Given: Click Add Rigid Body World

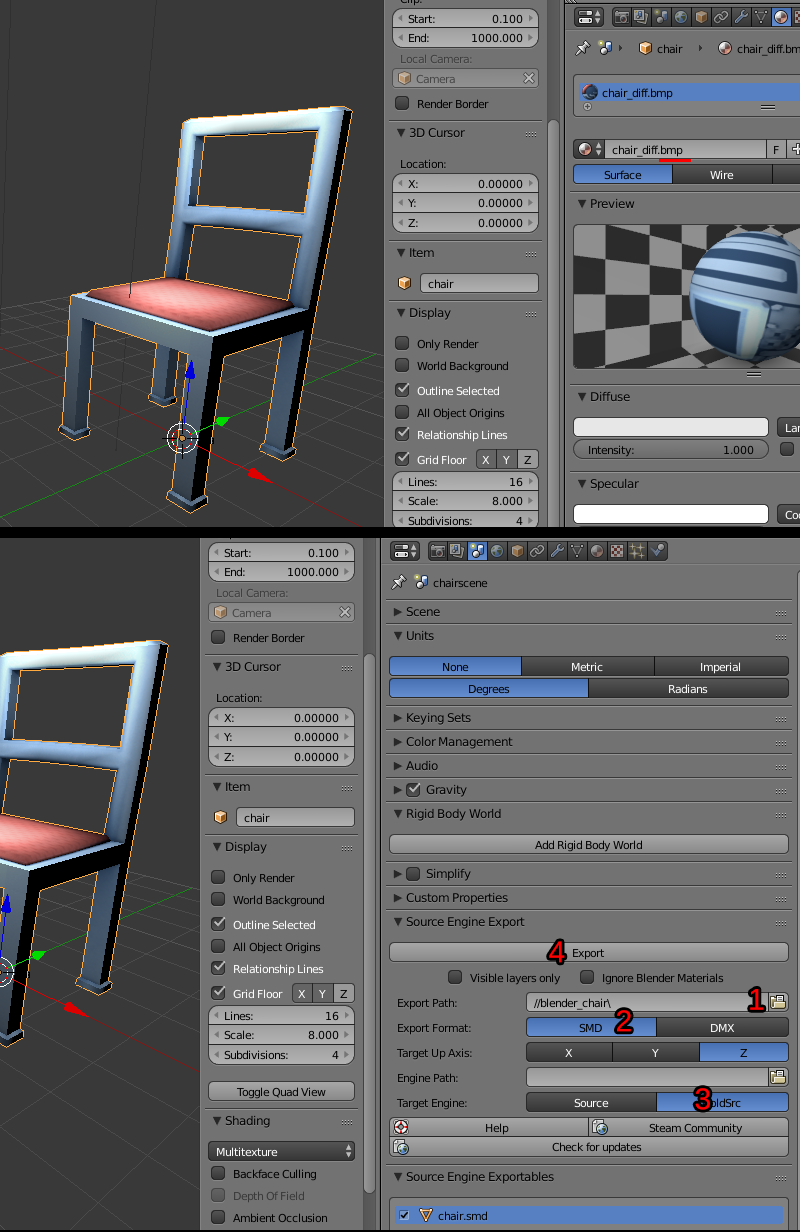Looking at the screenshot, I should click(x=588, y=844).
